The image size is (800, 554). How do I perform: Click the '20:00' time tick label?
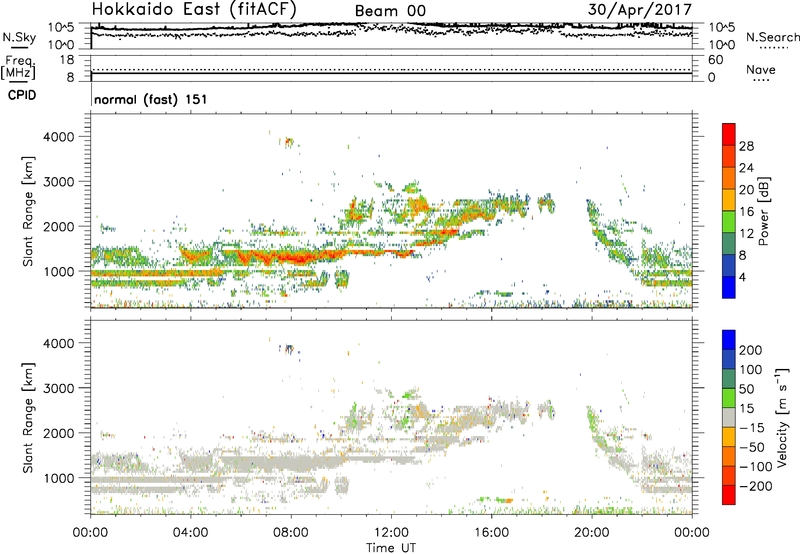click(x=592, y=533)
